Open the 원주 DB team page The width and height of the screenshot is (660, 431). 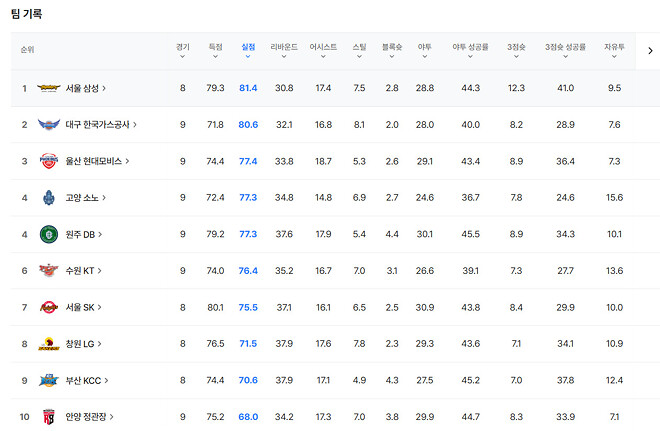84,234
